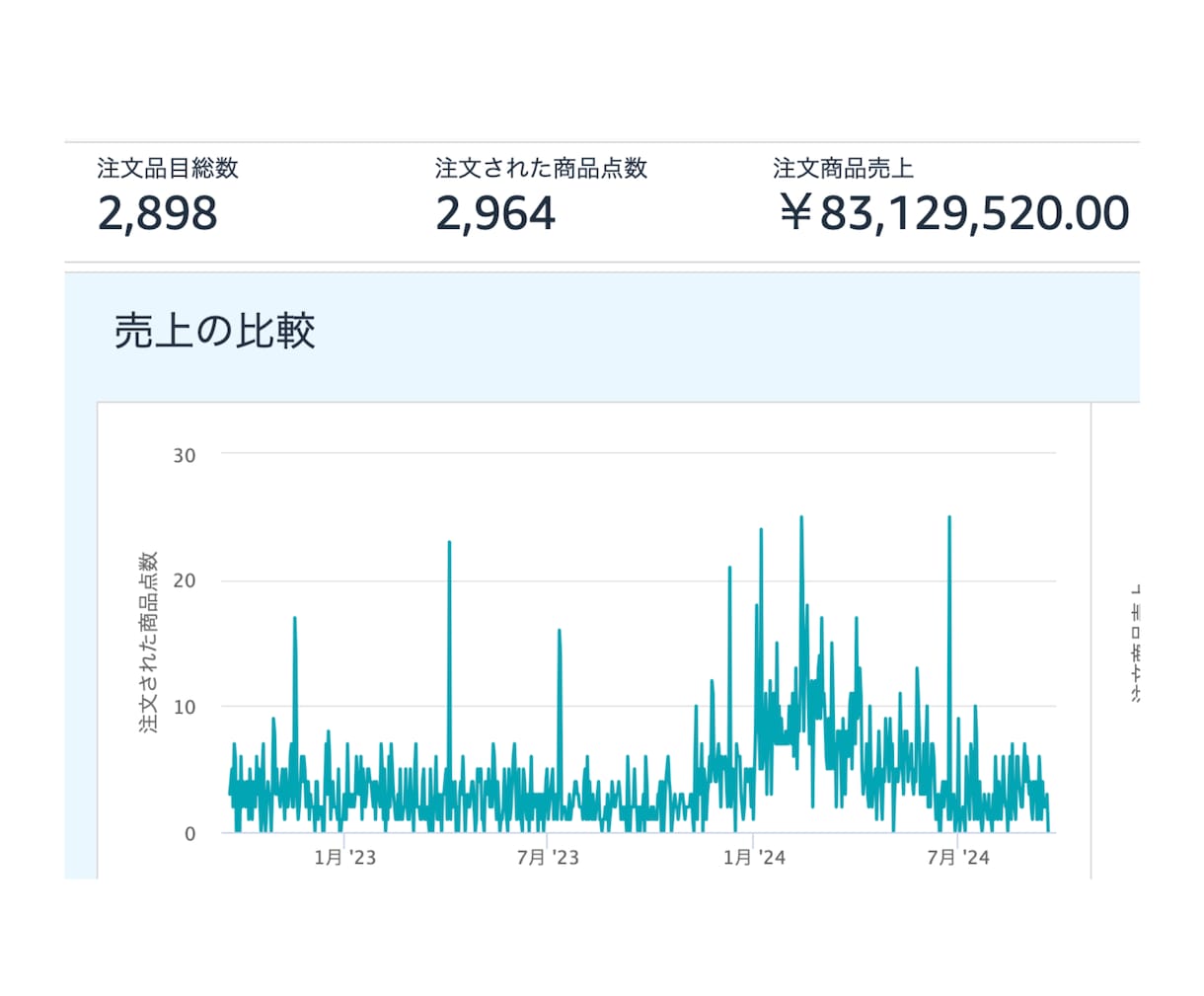Click the 30 y-axis tick label
The height and width of the screenshot is (996, 1204).
tap(184, 455)
